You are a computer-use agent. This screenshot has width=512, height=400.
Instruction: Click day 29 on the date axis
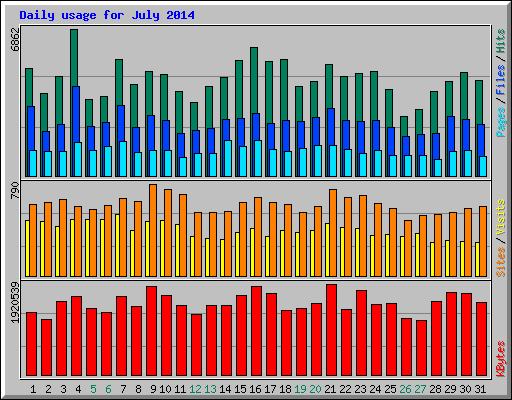[x=450, y=389]
